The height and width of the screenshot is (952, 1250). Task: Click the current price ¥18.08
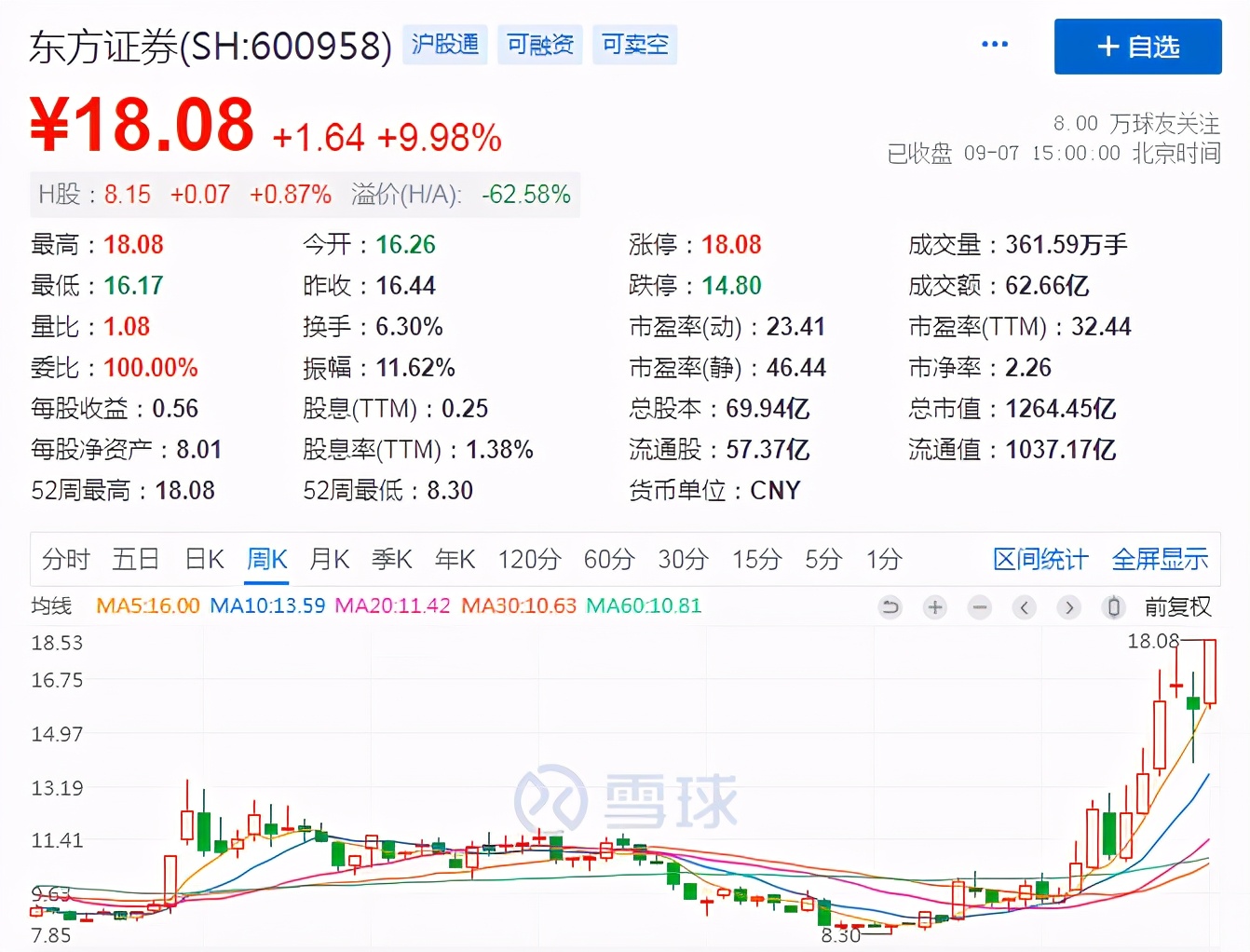pyautogui.click(x=143, y=125)
